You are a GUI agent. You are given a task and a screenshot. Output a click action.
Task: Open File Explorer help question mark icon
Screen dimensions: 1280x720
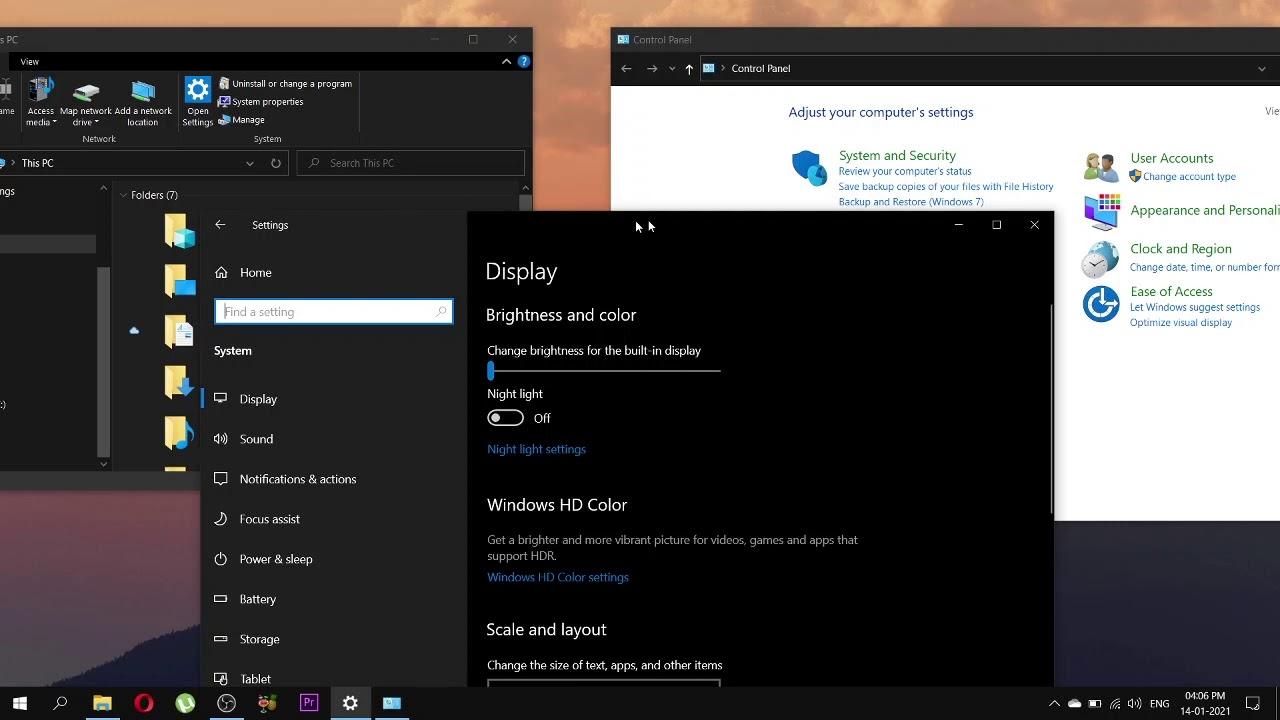tap(523, 62)
